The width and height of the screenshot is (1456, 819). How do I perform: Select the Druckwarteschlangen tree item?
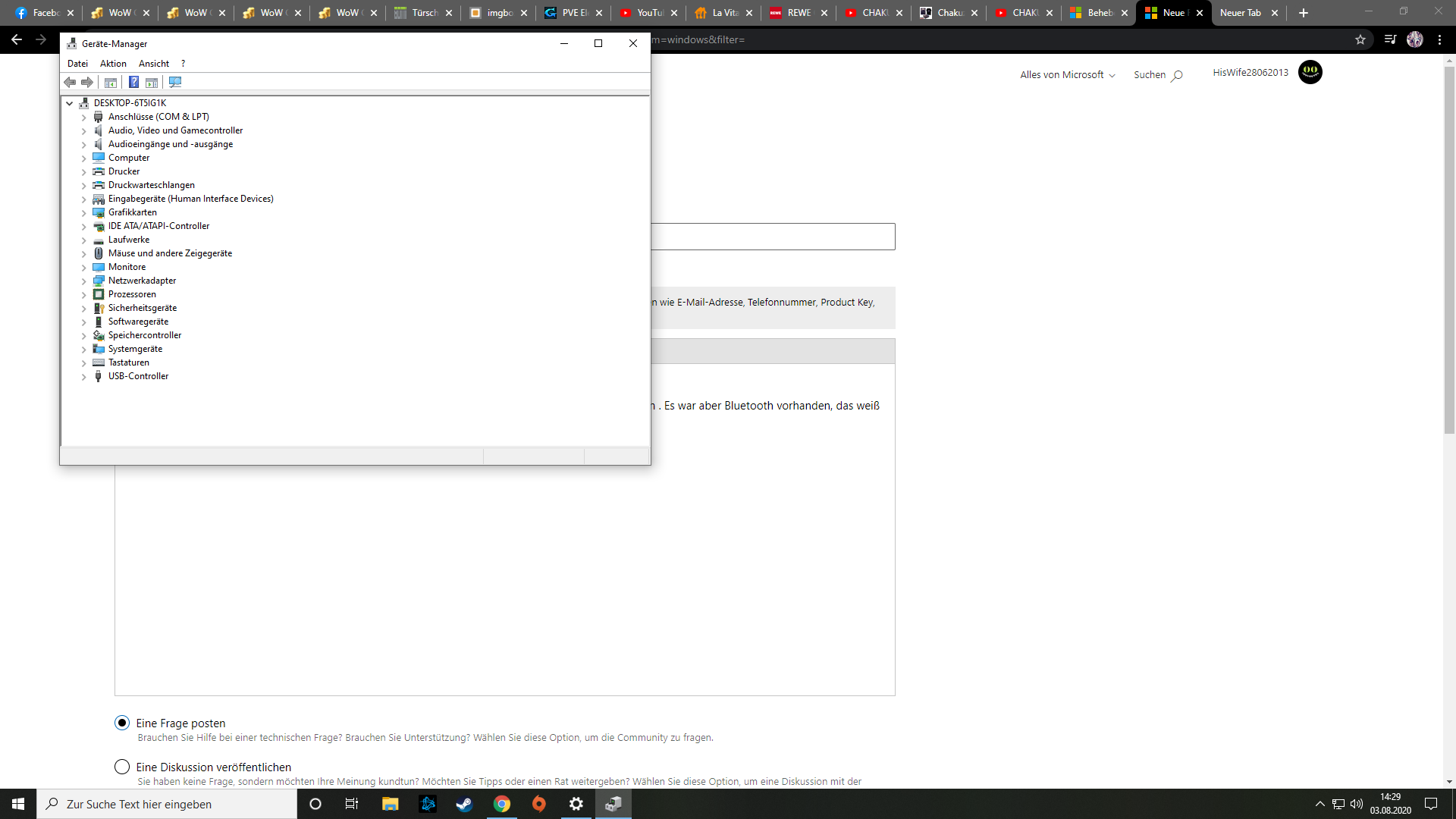click(152, 185)
